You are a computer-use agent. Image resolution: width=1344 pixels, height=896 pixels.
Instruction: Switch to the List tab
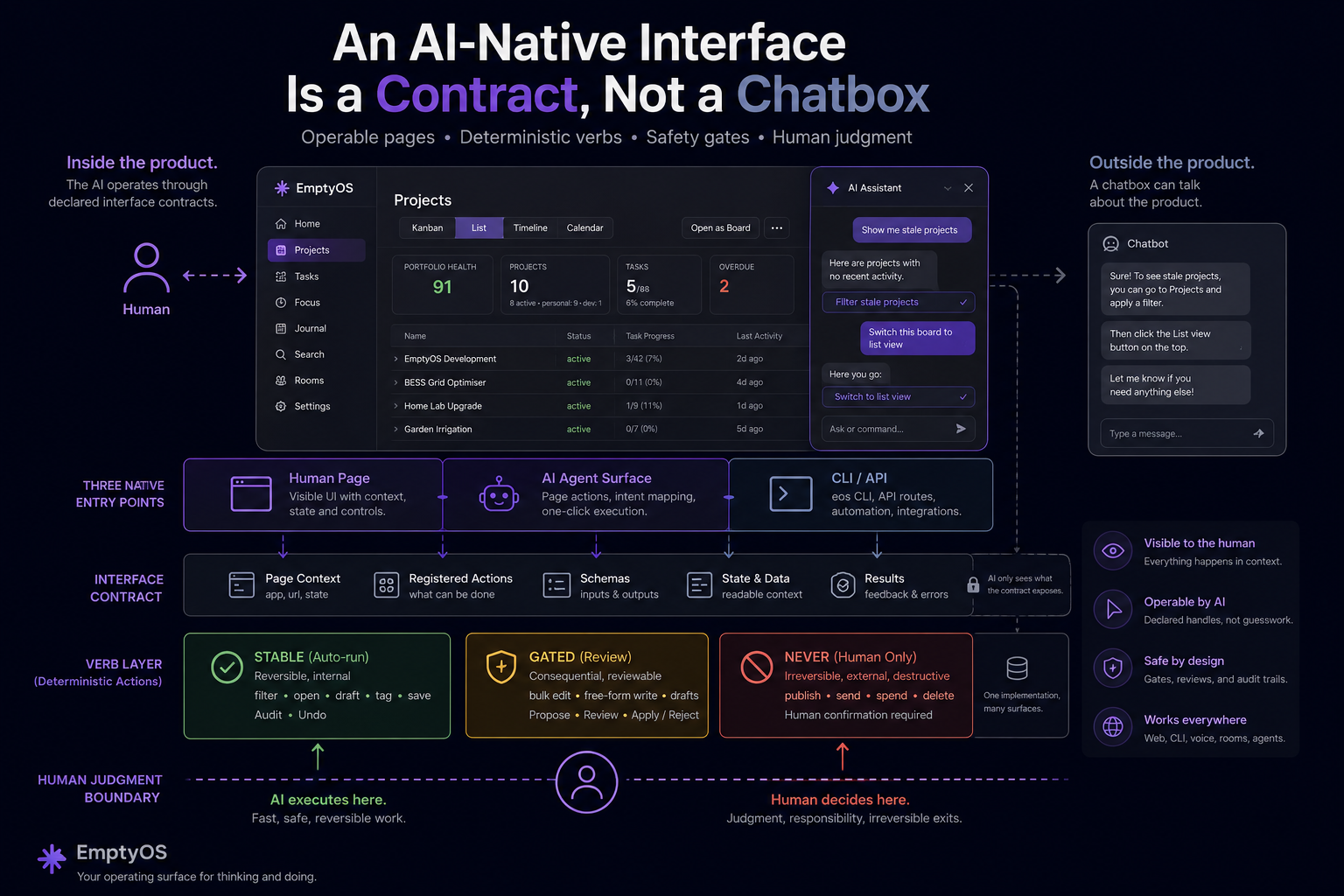479,228
